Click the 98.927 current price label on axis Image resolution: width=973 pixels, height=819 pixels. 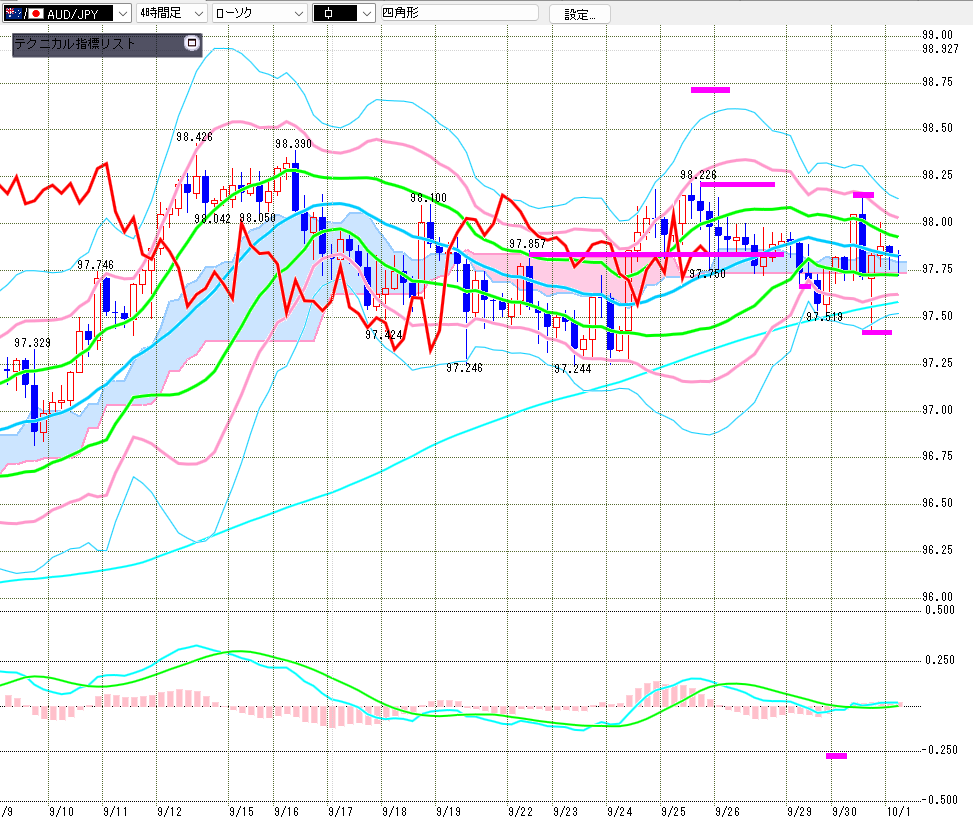pyautogui.click(x=940, y=48)
